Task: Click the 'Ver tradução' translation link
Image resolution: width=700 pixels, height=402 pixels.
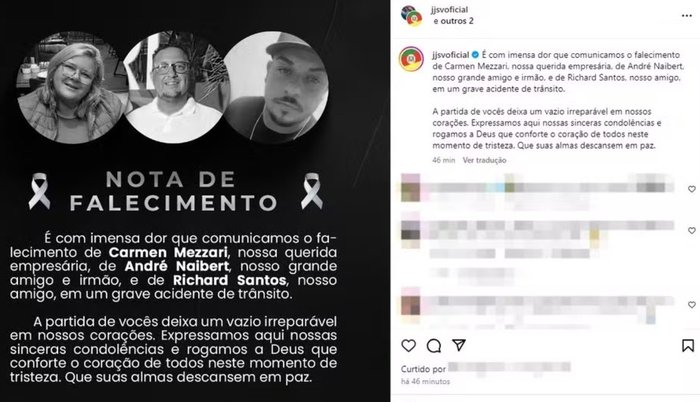Action: coord(484,160)
